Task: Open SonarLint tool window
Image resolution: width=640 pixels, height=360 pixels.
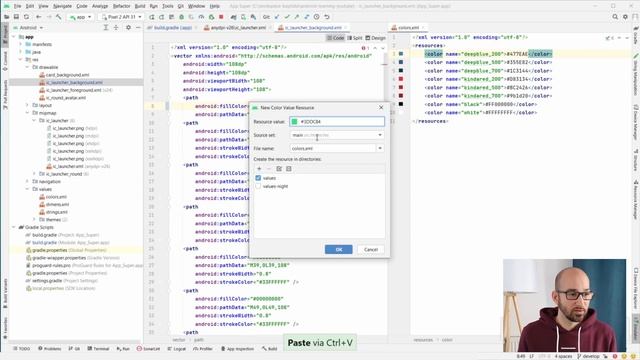Action: coord(148,349)
